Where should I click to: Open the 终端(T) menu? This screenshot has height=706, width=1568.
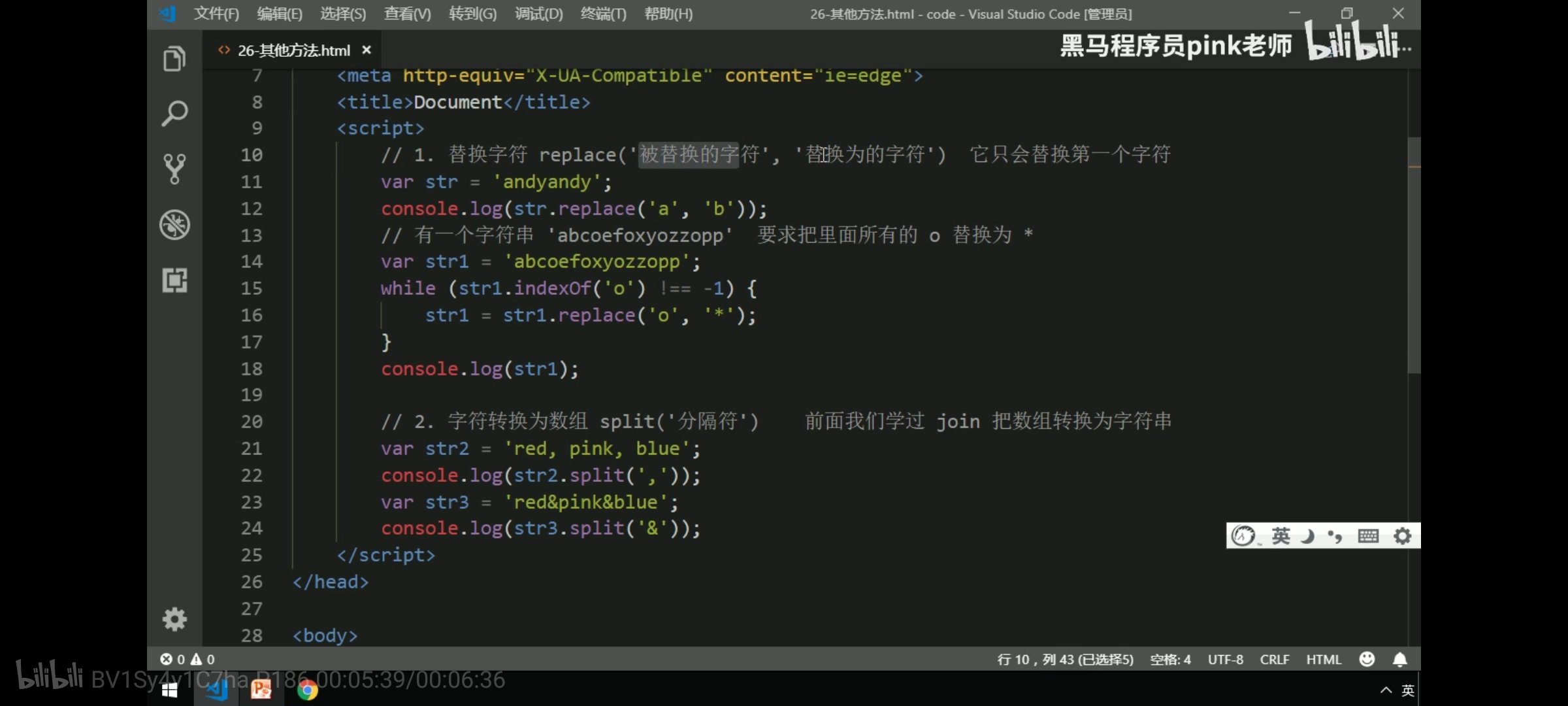603,14
